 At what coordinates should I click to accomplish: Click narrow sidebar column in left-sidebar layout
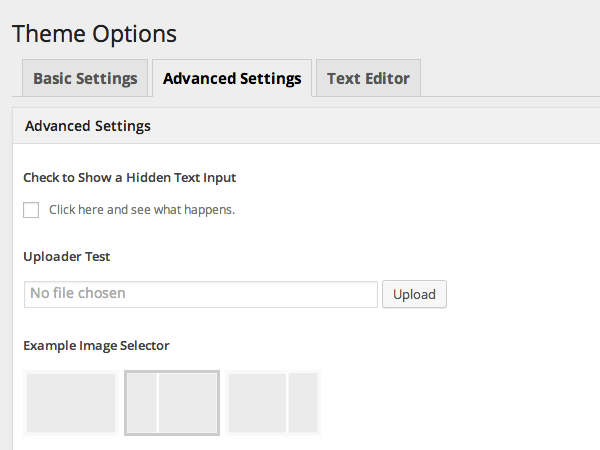141,403
